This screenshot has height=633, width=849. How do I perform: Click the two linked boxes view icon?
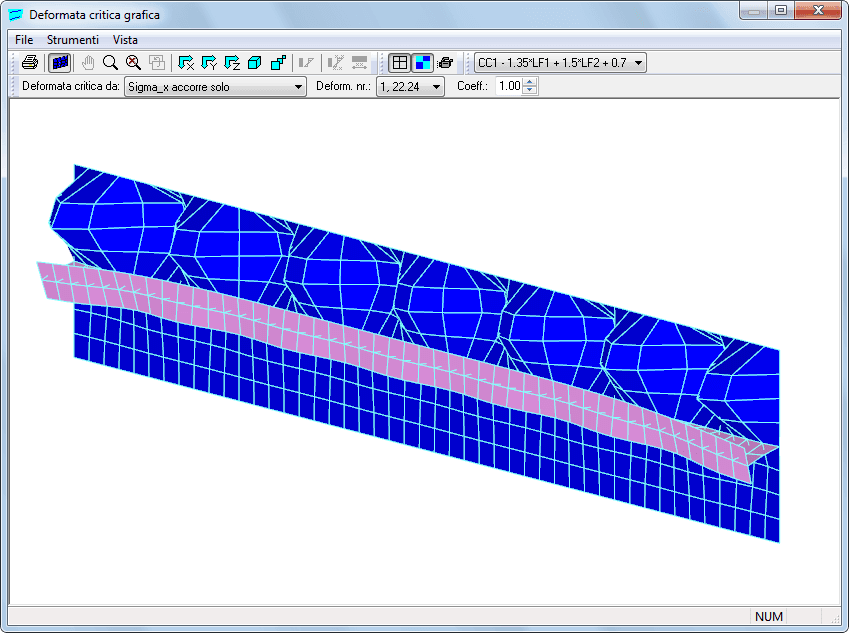click(278, 63)
